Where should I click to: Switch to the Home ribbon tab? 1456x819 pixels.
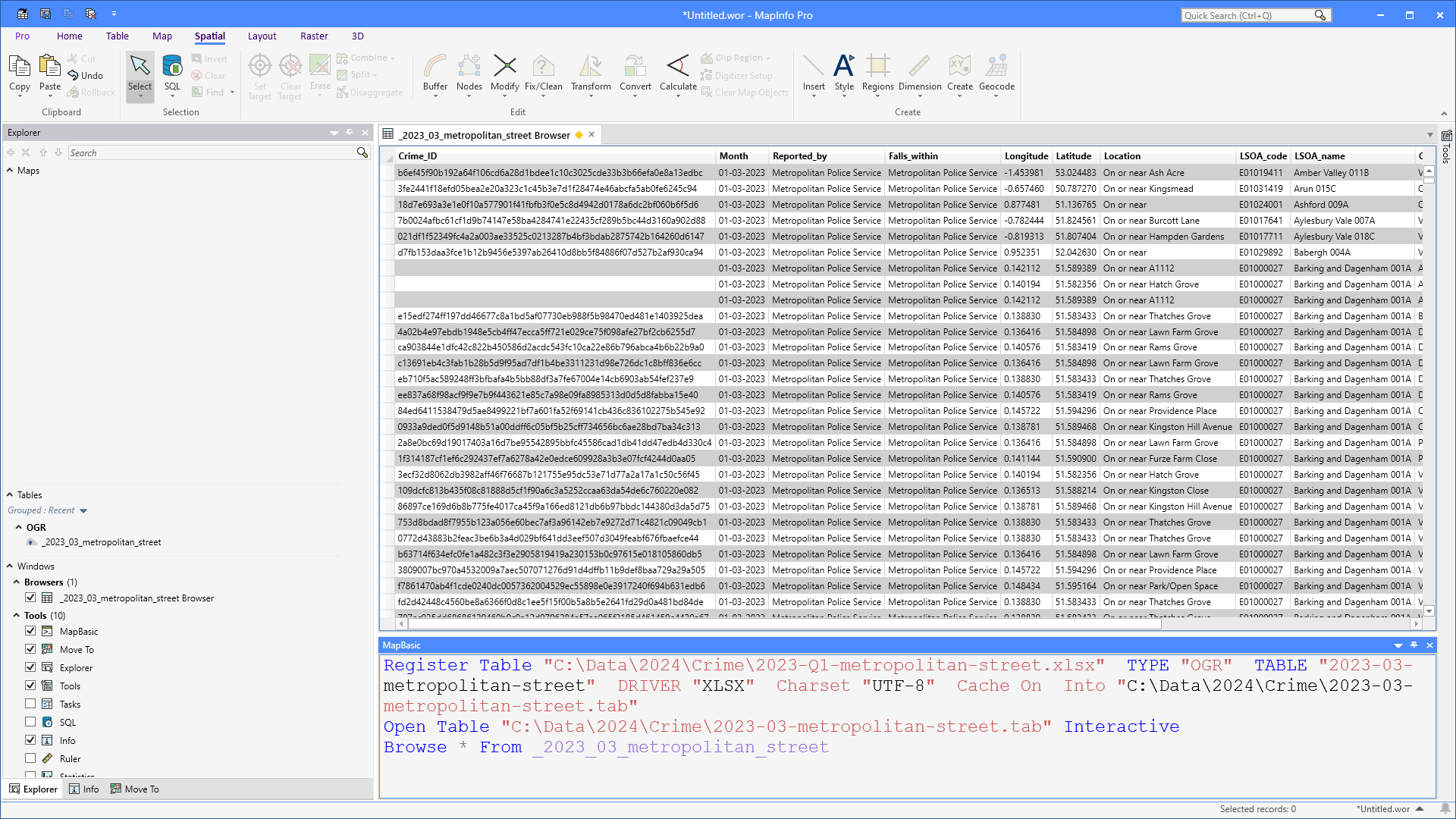(70, 36)
